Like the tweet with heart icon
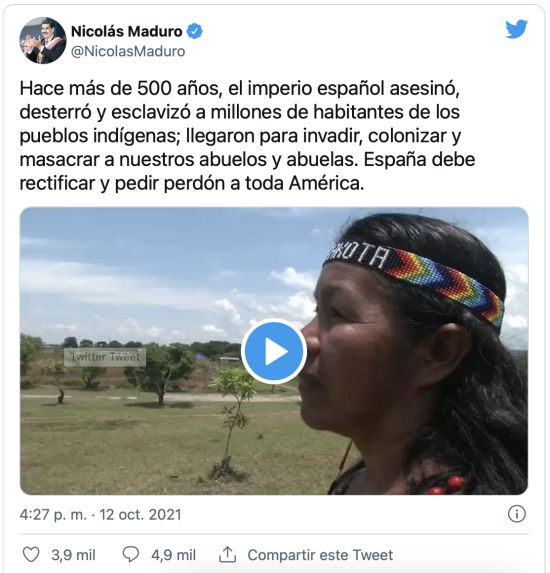The width and height of the screenshot is (550, 573). coord(31,555)
